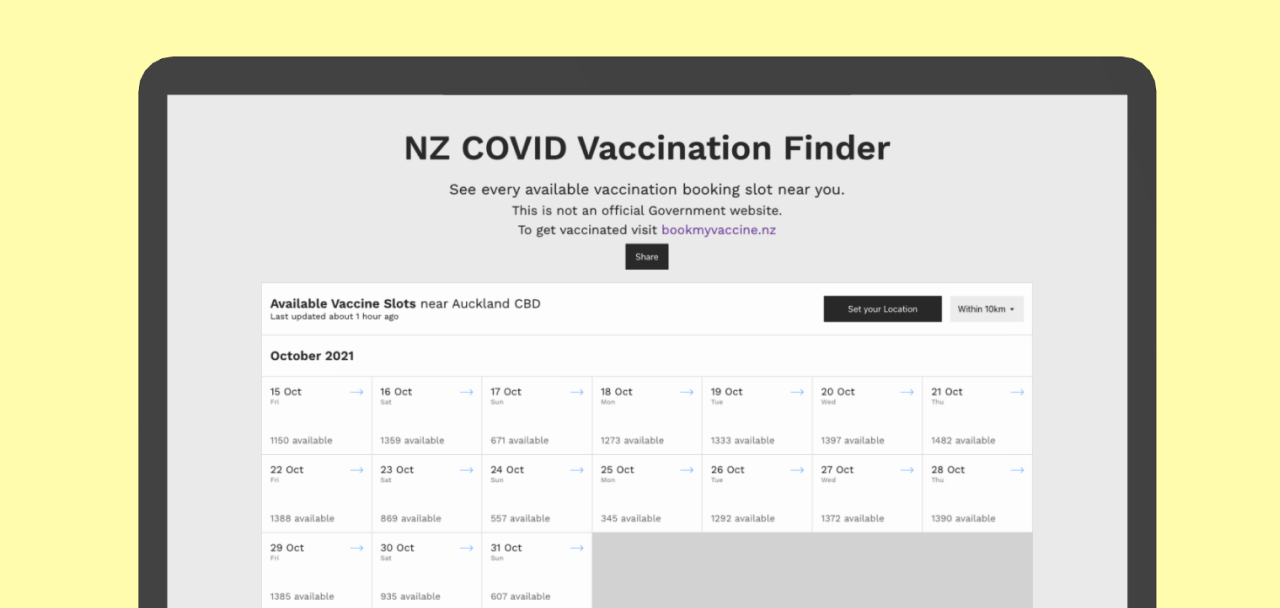
Task: Click the Set your Location button
Action: point(882,309)
